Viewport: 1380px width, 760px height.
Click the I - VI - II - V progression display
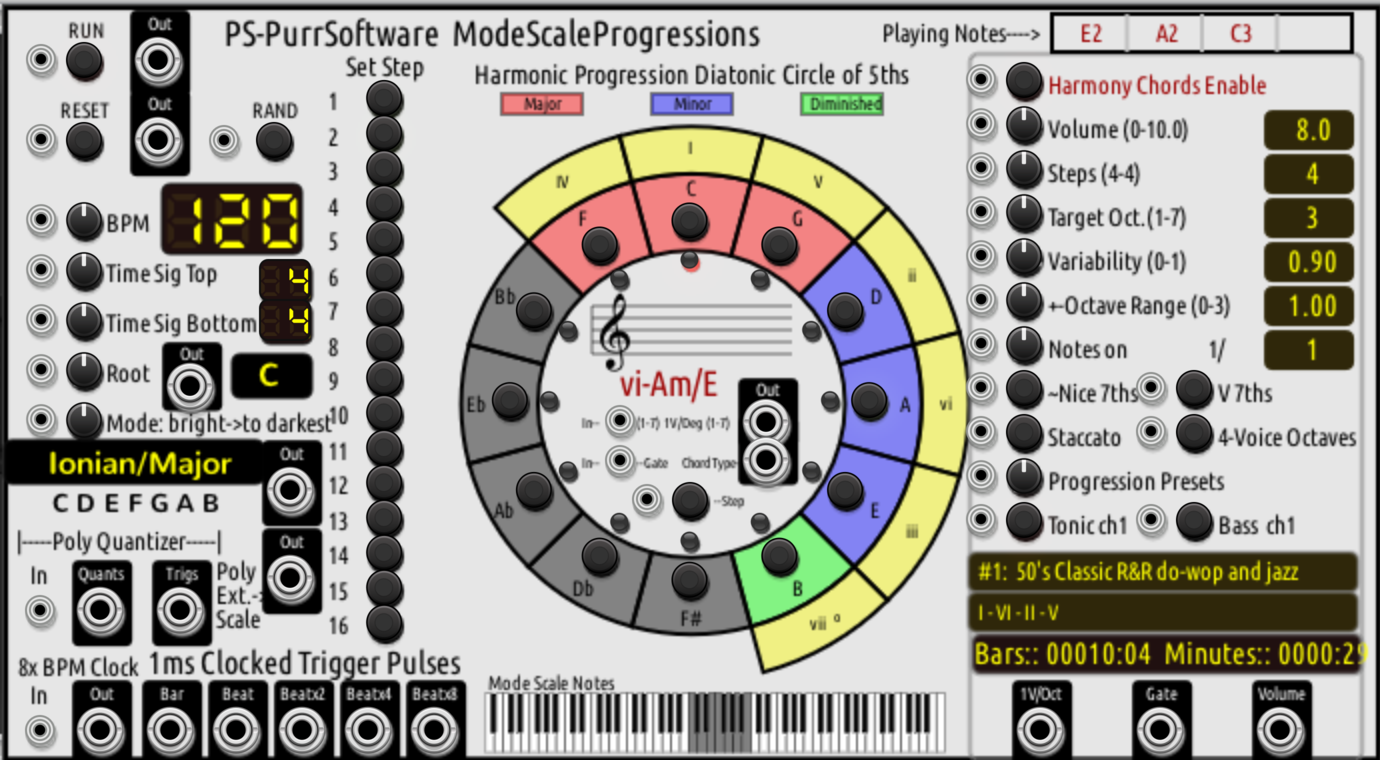[x=1163, y=611]
